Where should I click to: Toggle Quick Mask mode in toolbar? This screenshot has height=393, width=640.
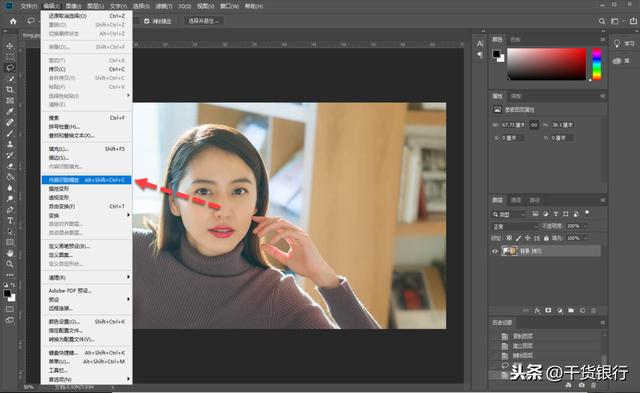pos(10,309)
